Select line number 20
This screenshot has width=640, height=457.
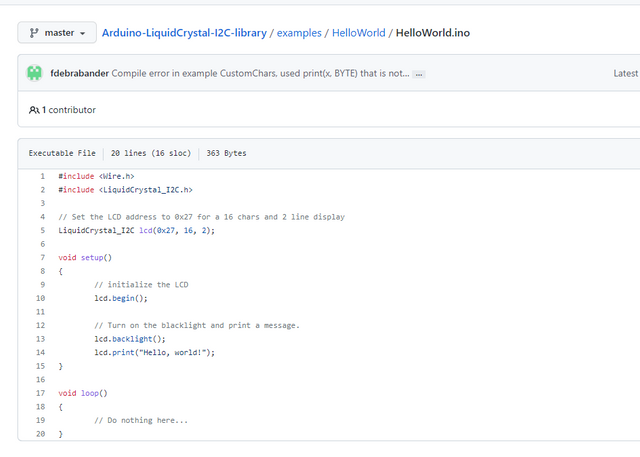pyautogui.click(x=40, y=434)
